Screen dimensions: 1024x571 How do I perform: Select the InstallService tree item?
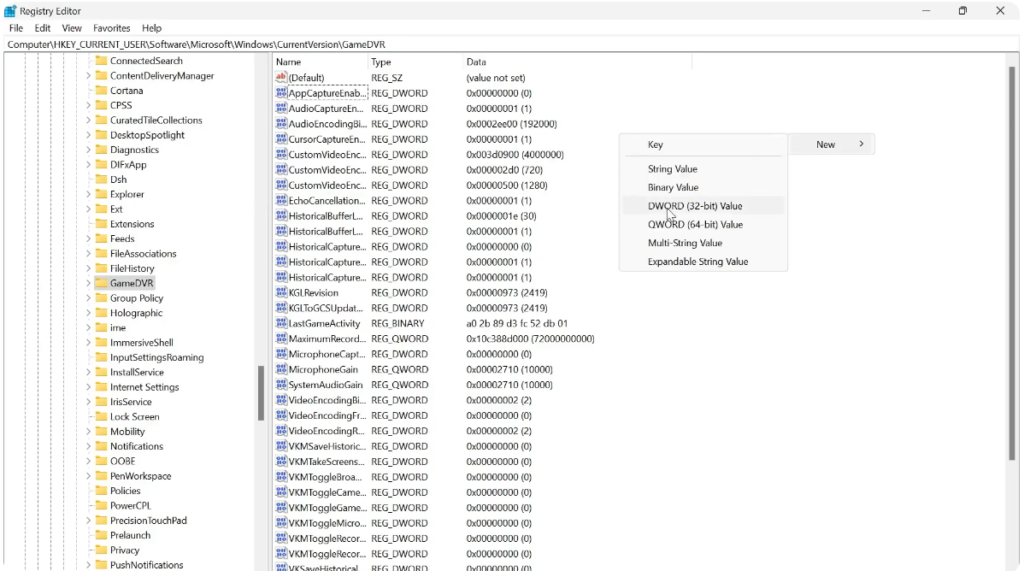coord(136,372)
